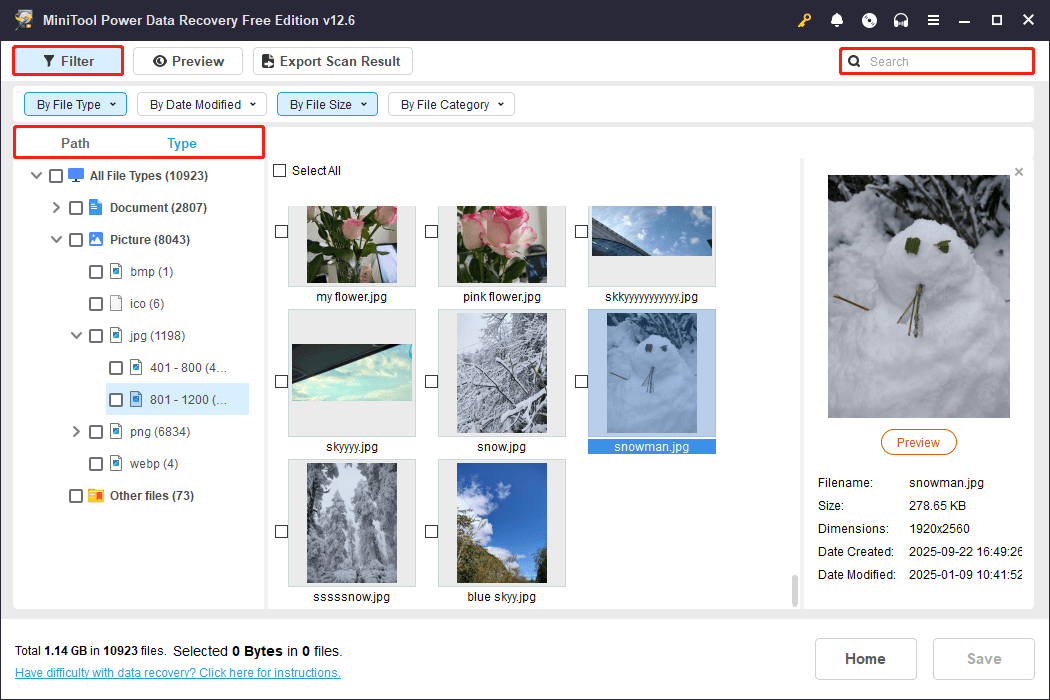The height and width of the screenshot is (700, 1050).
Task: Open the notifications bell icon
Action: pyautogui.click(x=837, y=20)
